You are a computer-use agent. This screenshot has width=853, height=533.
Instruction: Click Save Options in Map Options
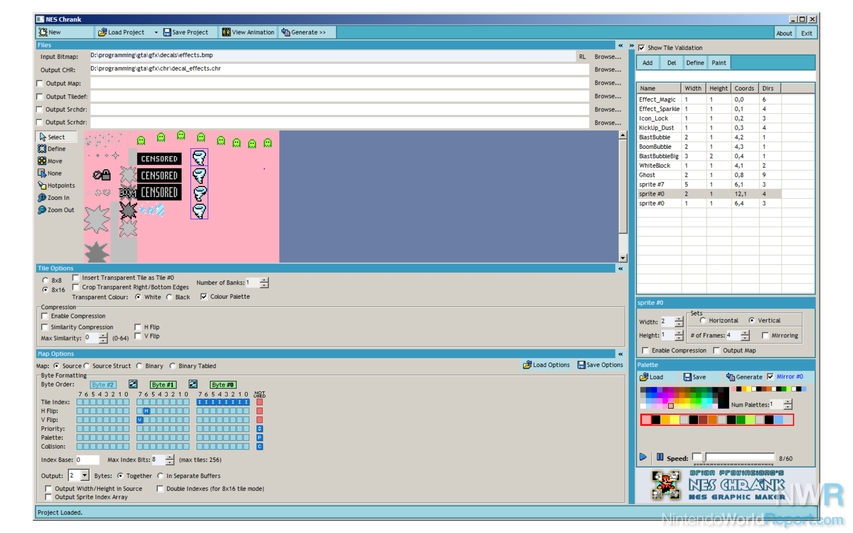coord(600,365)
